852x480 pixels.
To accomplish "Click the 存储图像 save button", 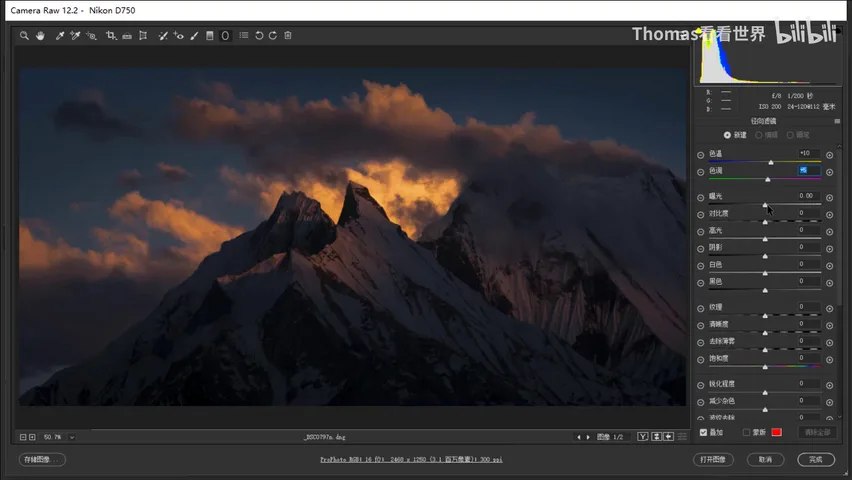I will pos(42,459).
